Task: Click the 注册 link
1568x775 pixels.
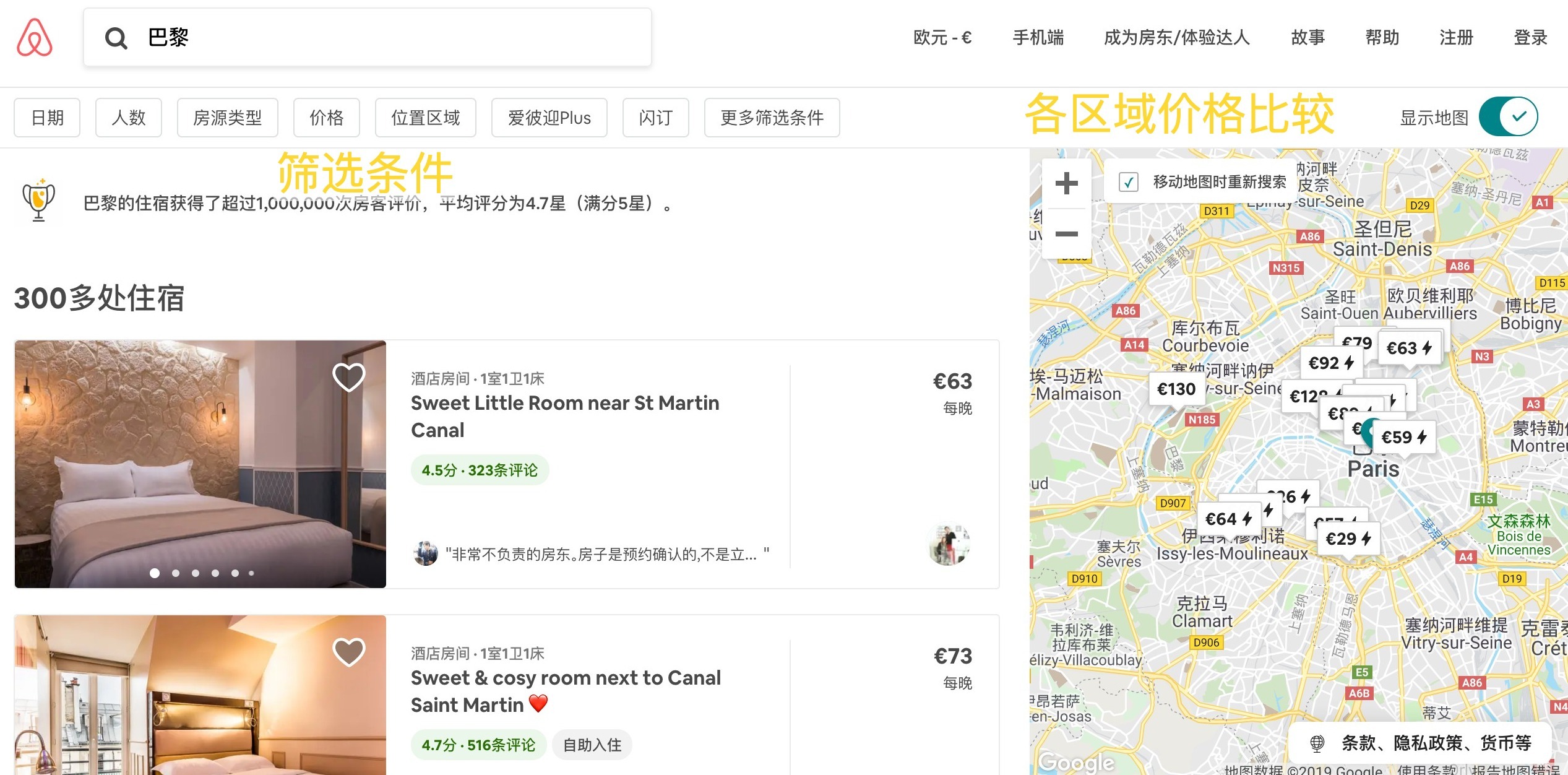Action: (x=1456, y=38)
